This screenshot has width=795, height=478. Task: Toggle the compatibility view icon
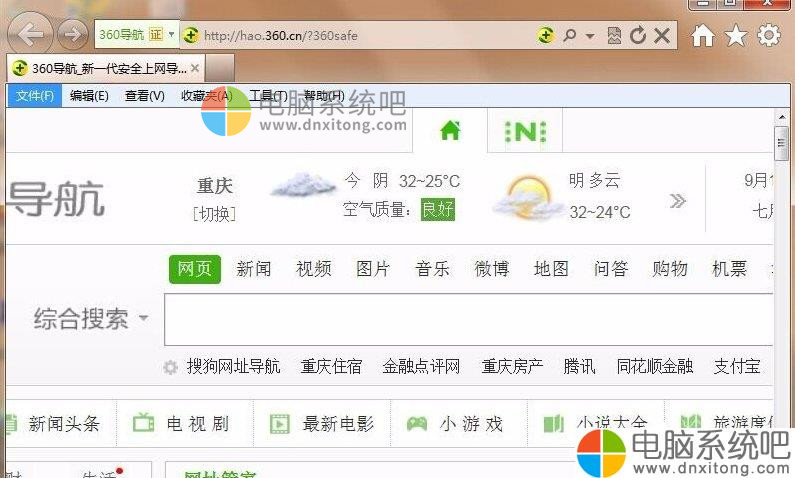click(614, 35)
